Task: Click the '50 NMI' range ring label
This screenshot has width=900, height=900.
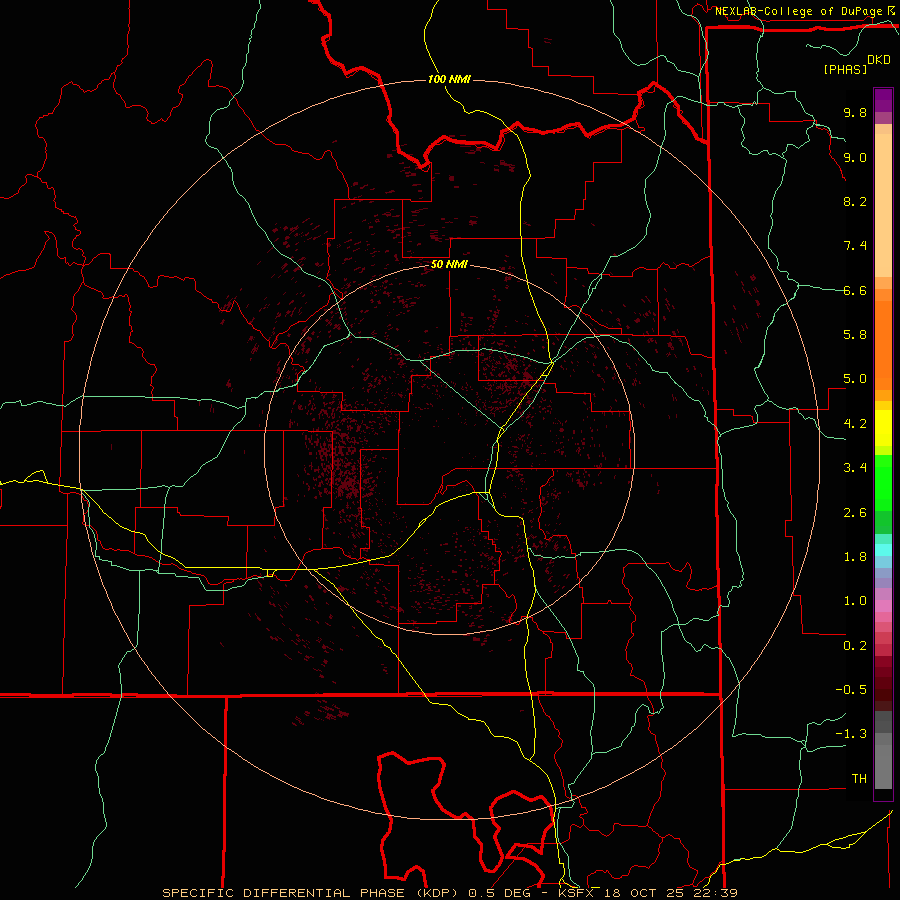Action: tap(449, 264)
